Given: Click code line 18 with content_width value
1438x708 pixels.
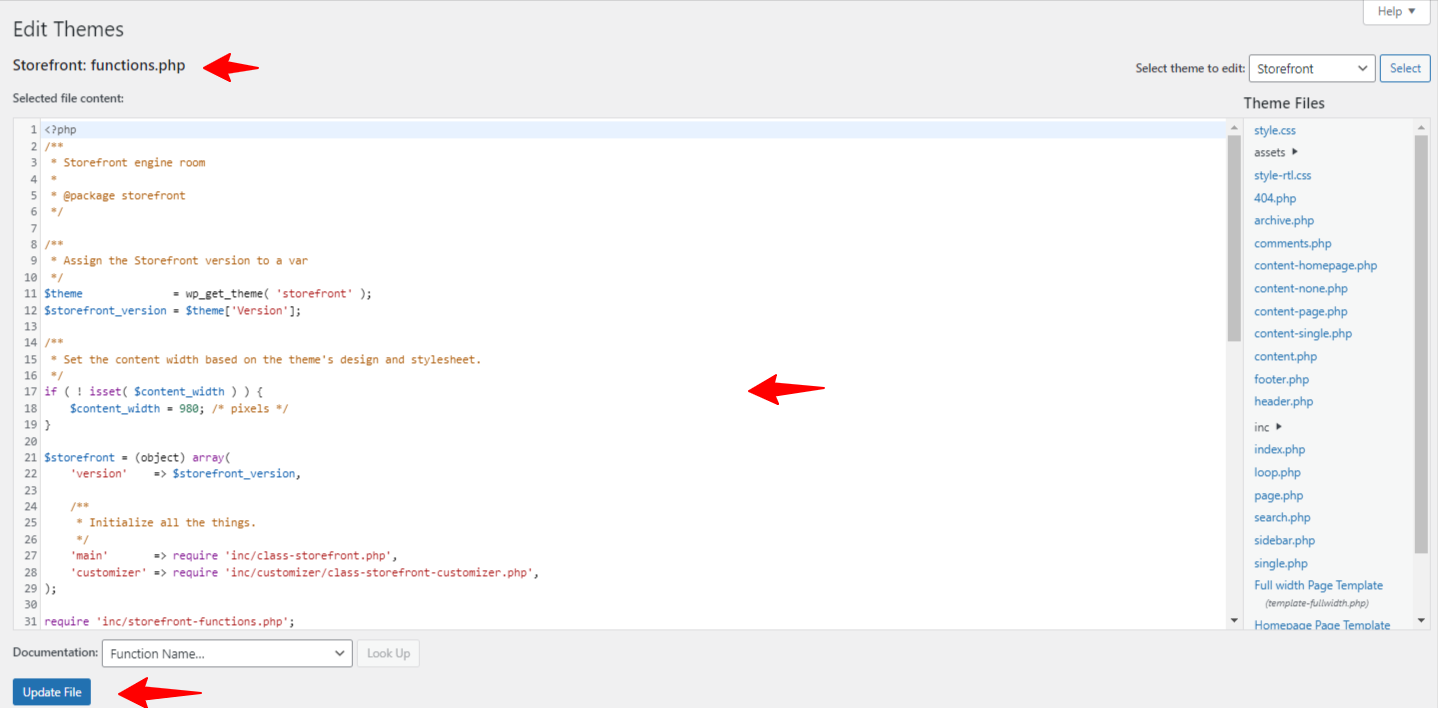Looking at the screenshot, I should (179, 408).
